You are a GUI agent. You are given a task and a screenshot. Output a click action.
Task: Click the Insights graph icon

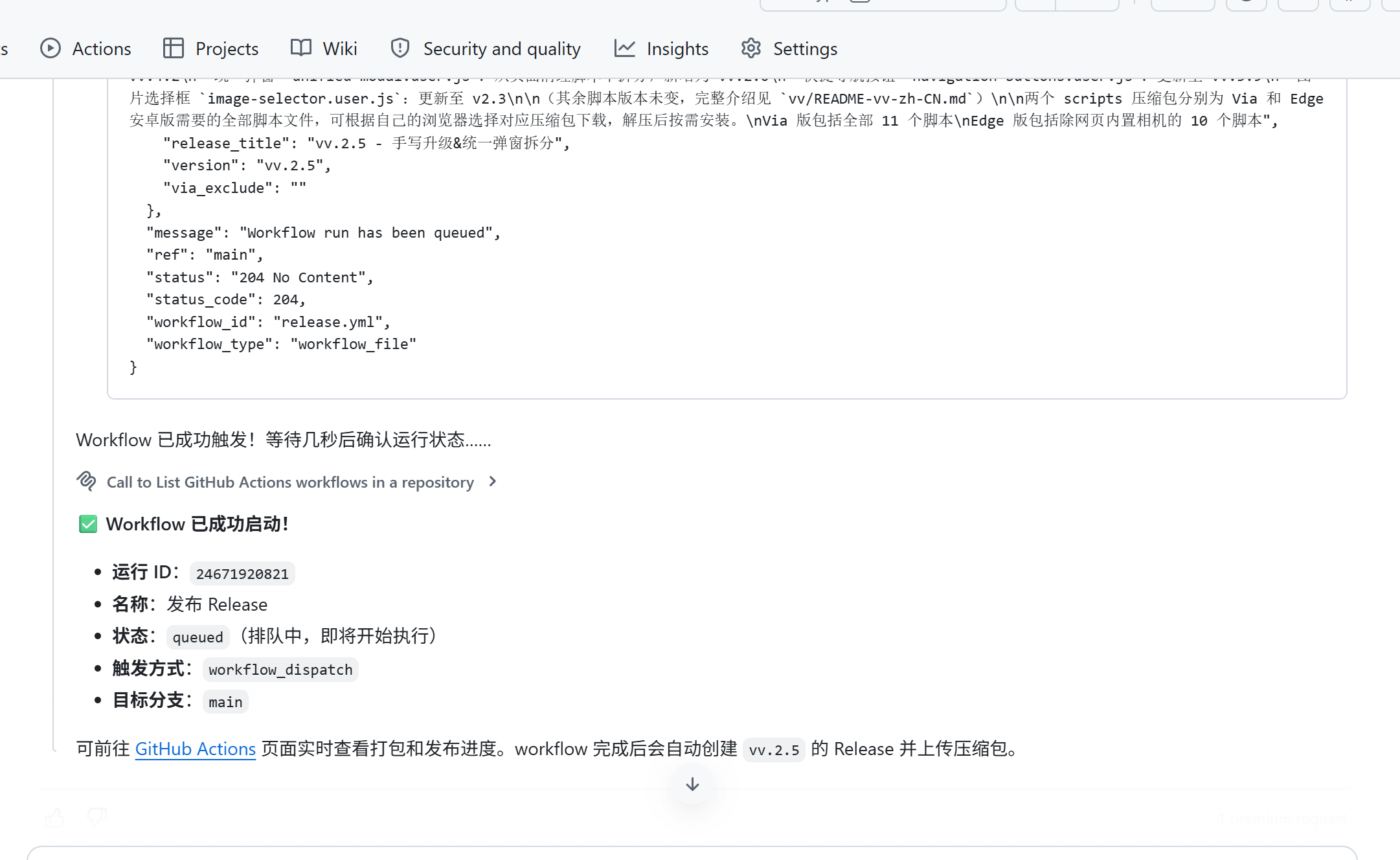coord(625,49)
